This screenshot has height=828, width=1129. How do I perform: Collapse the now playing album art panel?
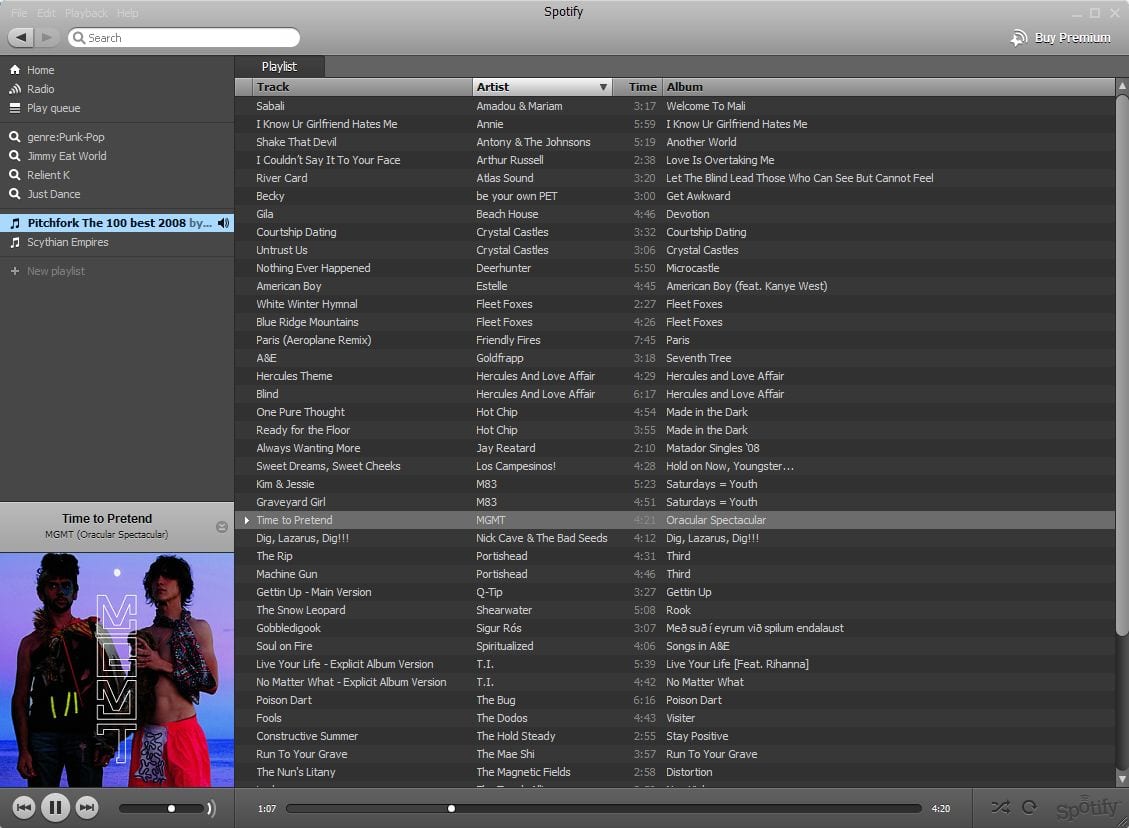click(x=222, y=527)
